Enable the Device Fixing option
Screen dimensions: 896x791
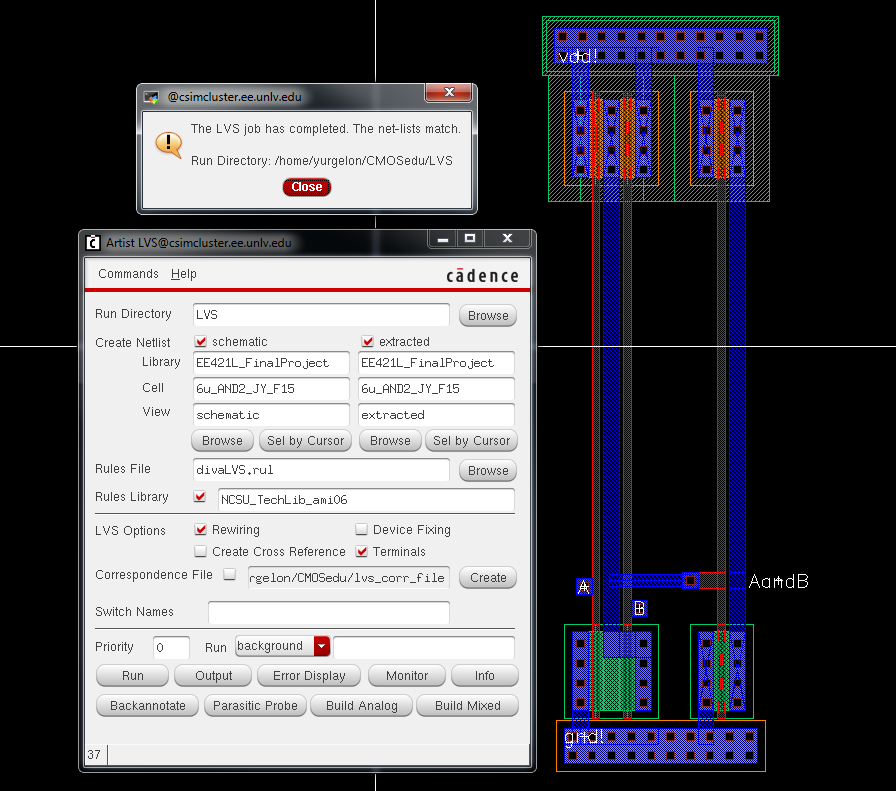tap(362, 529)
